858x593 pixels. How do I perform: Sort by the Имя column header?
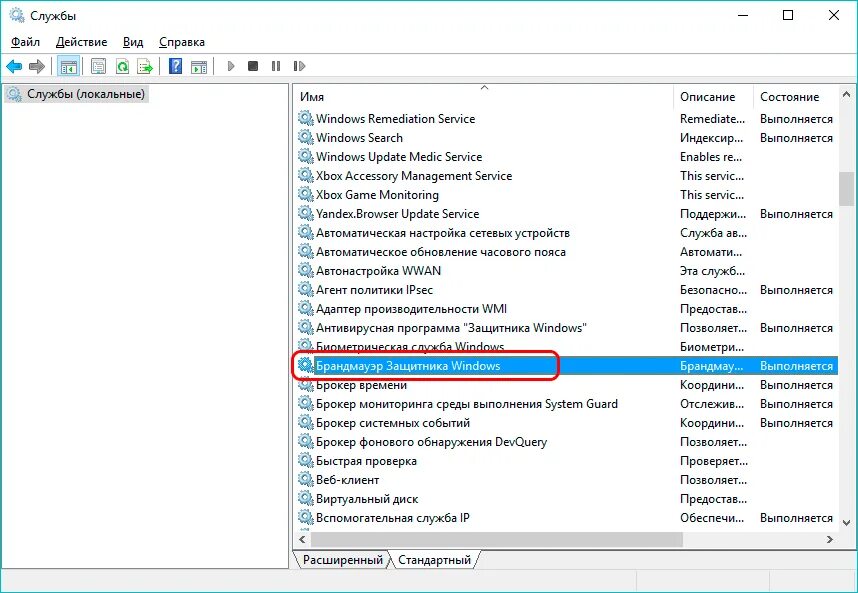[484, 97]
